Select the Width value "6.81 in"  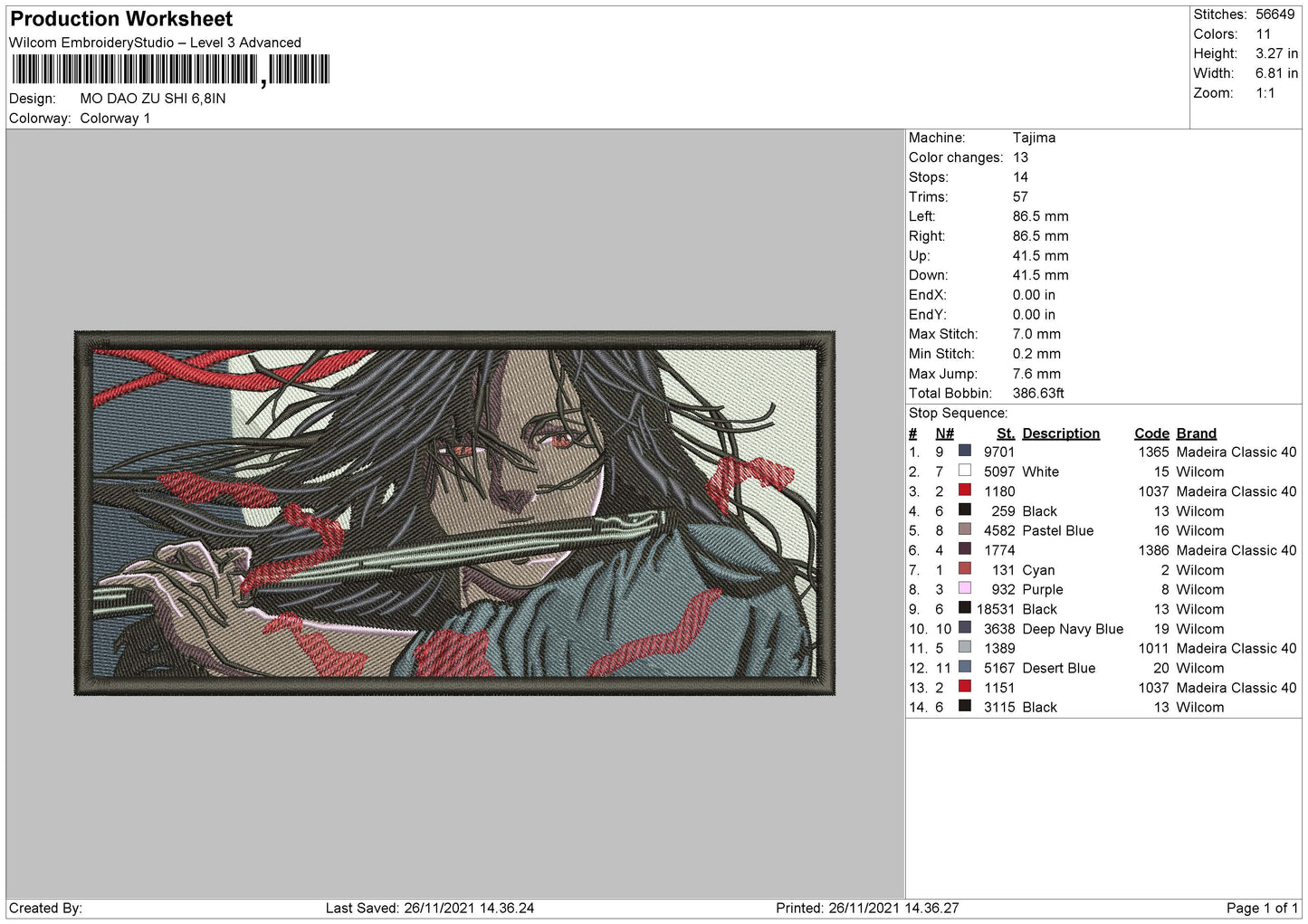(1276, 73)
